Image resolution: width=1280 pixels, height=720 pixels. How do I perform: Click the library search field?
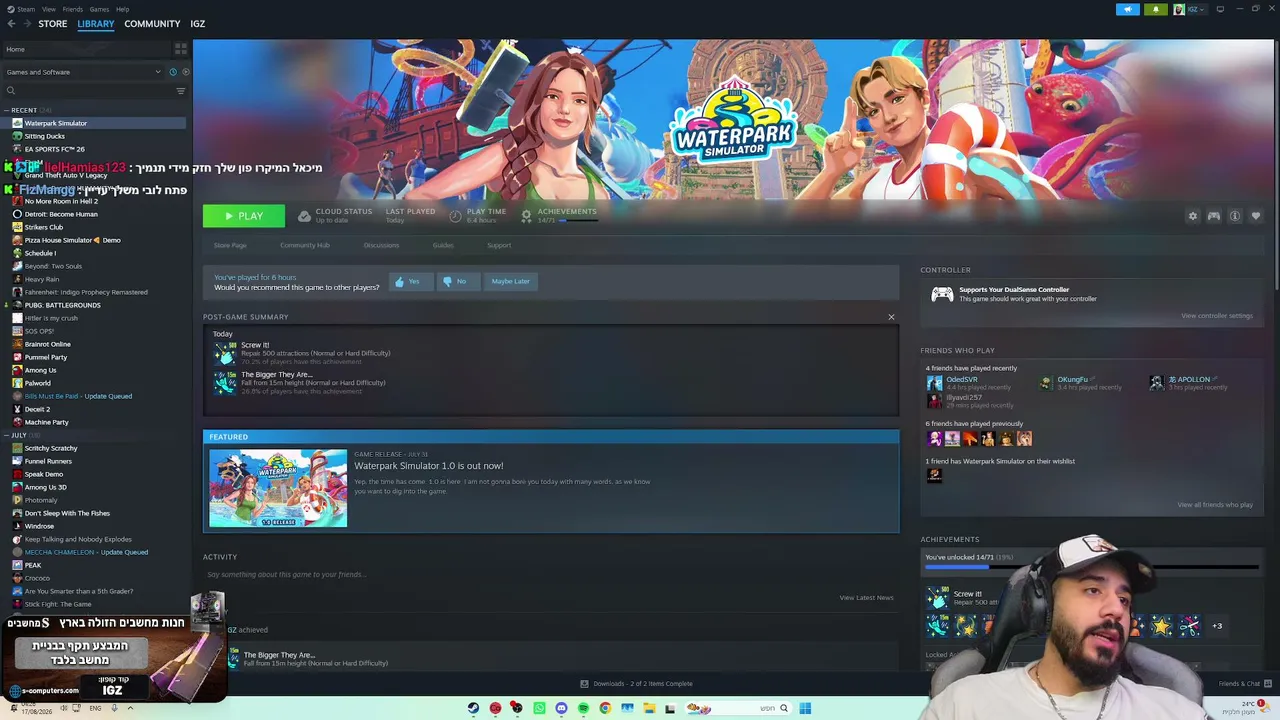[88, 91]
